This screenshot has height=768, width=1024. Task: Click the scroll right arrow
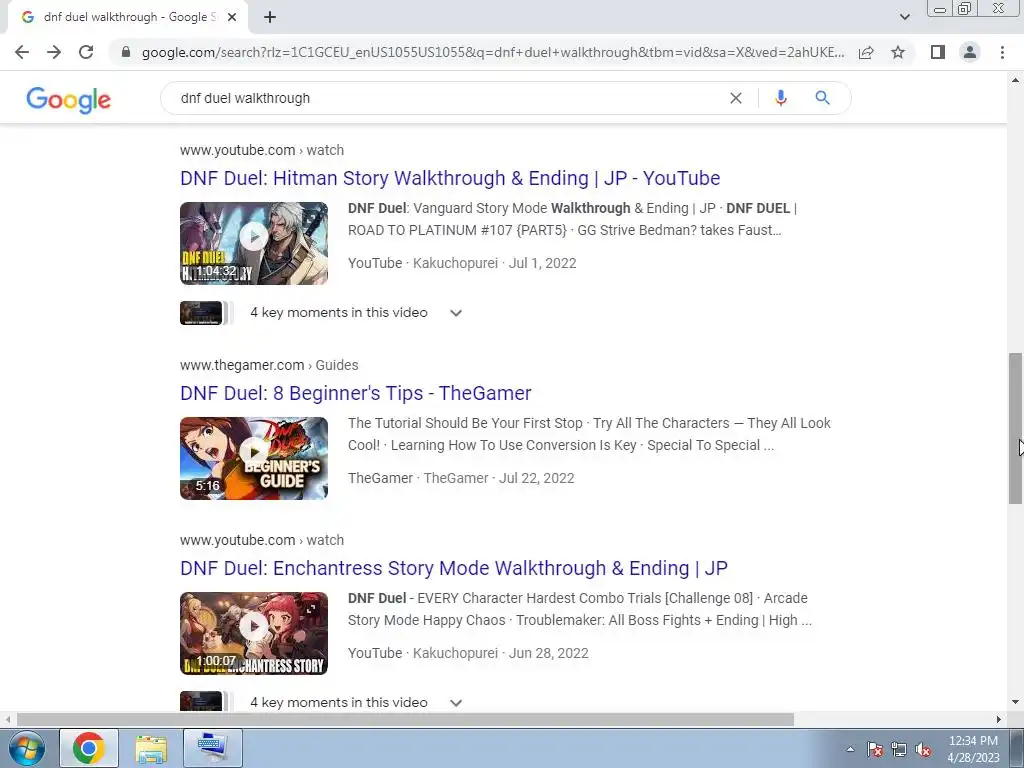999,720
